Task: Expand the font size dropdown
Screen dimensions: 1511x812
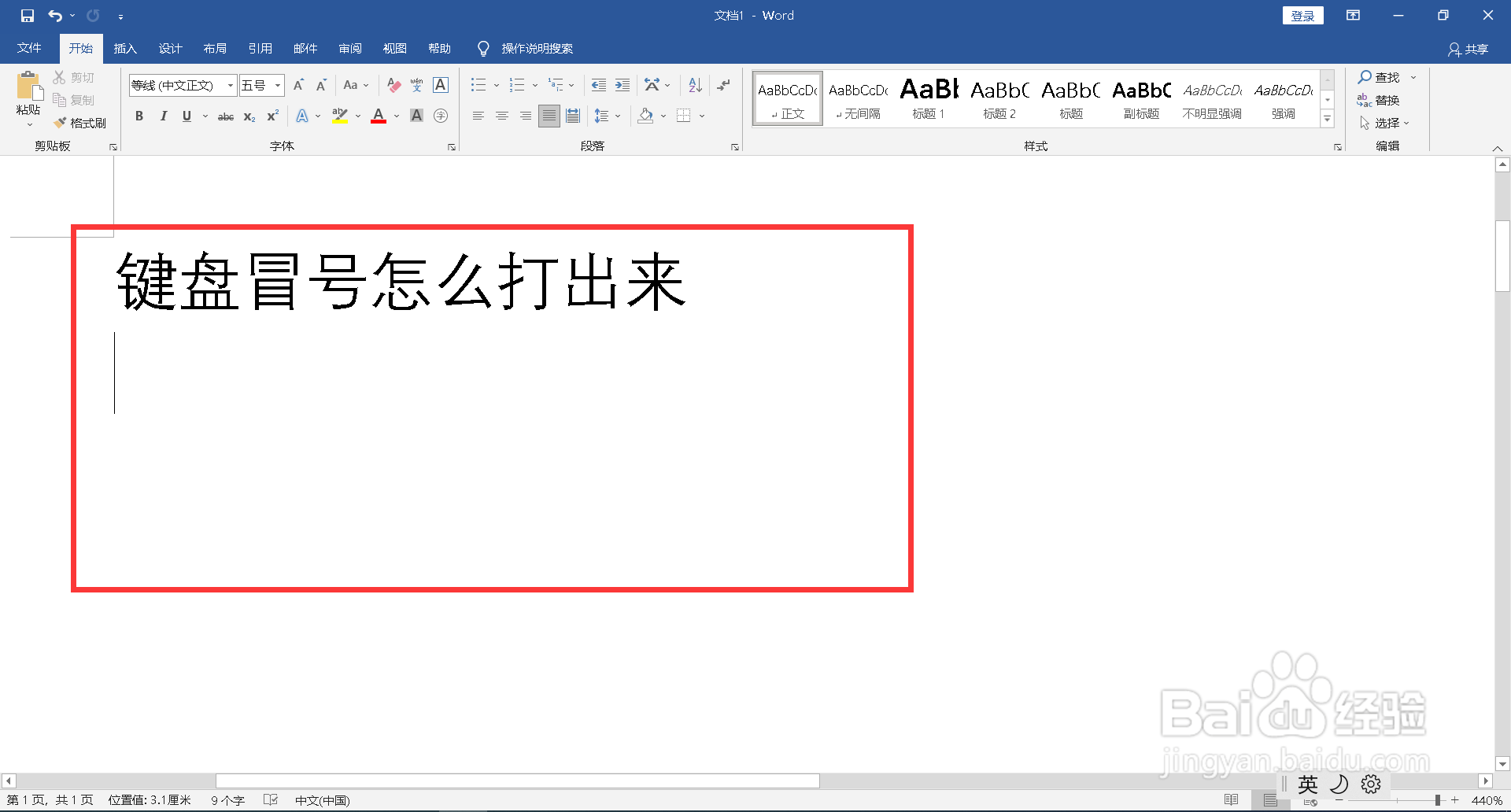Action: coord(277,85)
